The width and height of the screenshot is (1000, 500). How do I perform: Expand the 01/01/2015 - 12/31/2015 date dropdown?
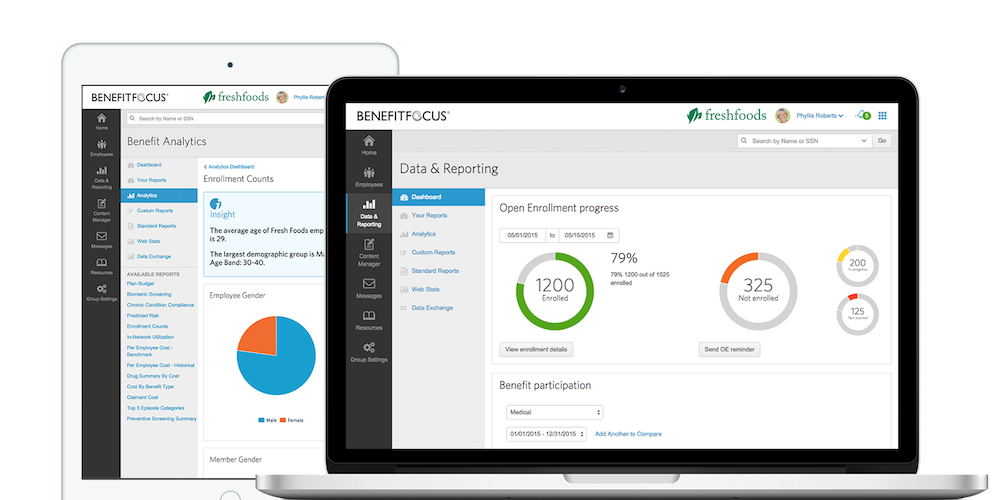point(547,433)
